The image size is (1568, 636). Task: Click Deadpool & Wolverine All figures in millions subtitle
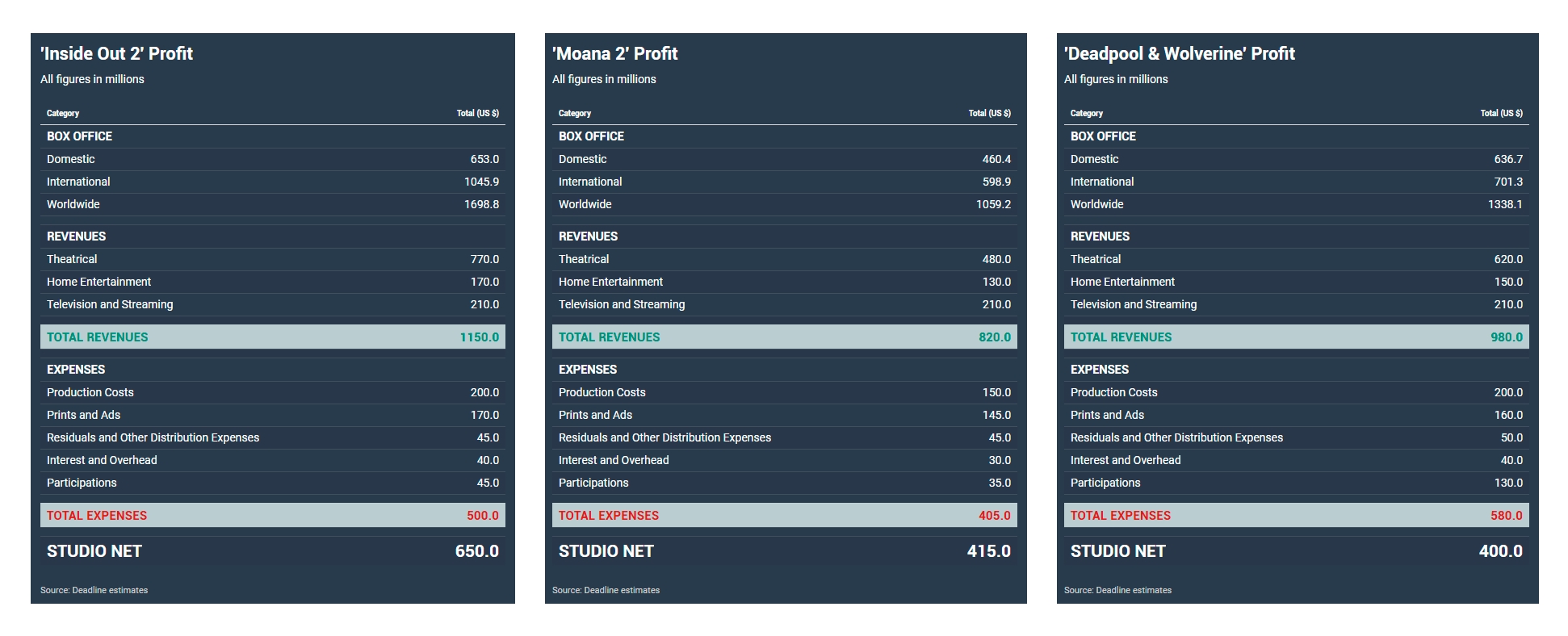(x=1116, y=79)
